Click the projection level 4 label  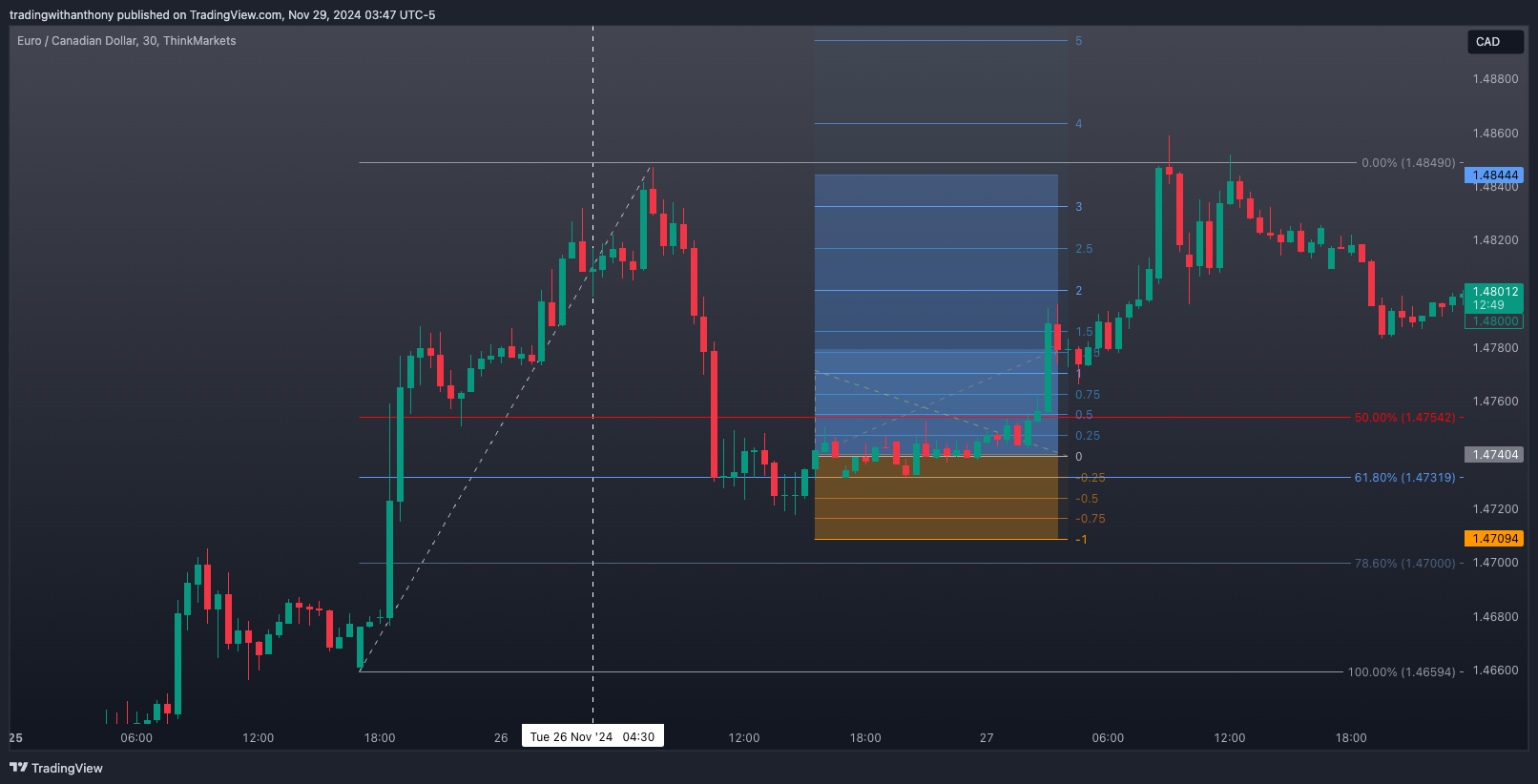point(1079,124)
